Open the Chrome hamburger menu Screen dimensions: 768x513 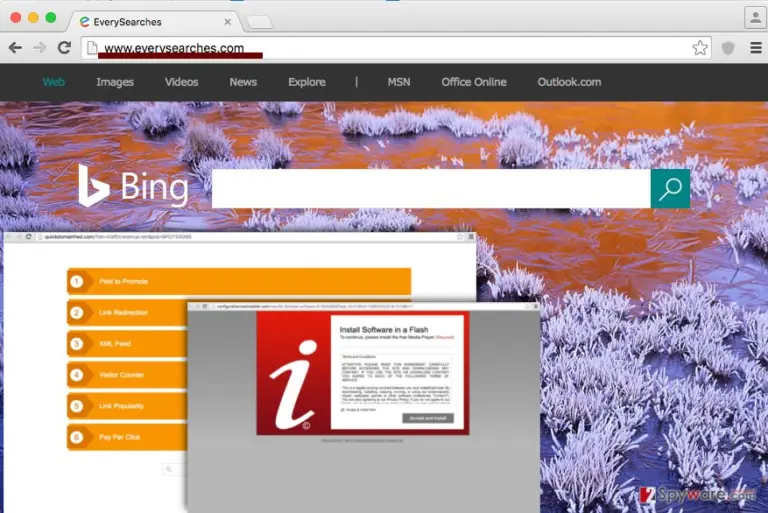coord(756,48)
